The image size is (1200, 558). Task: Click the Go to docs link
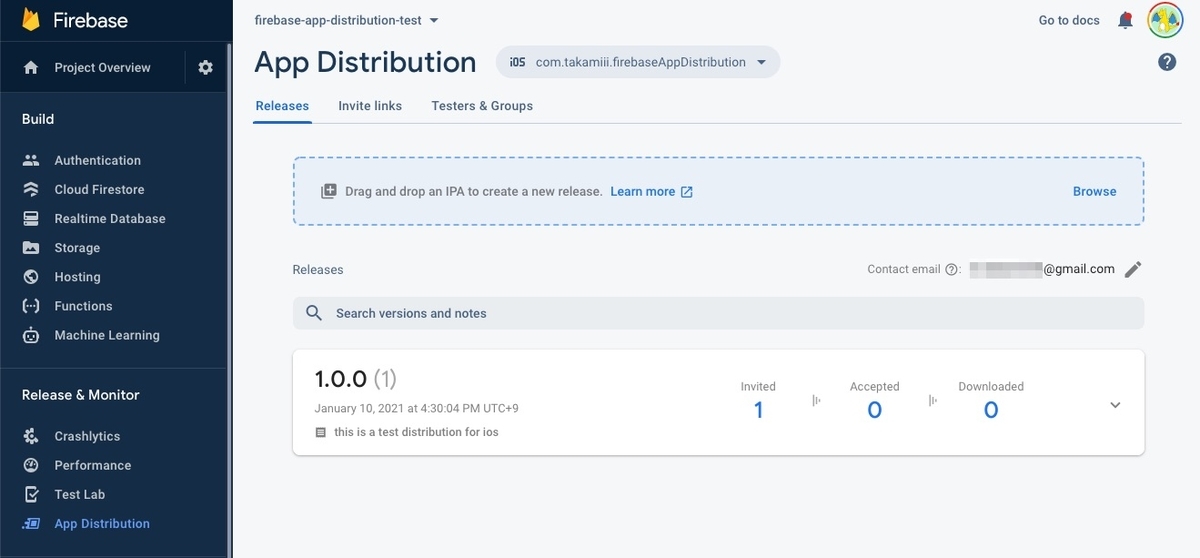[x=1069, y=20]
